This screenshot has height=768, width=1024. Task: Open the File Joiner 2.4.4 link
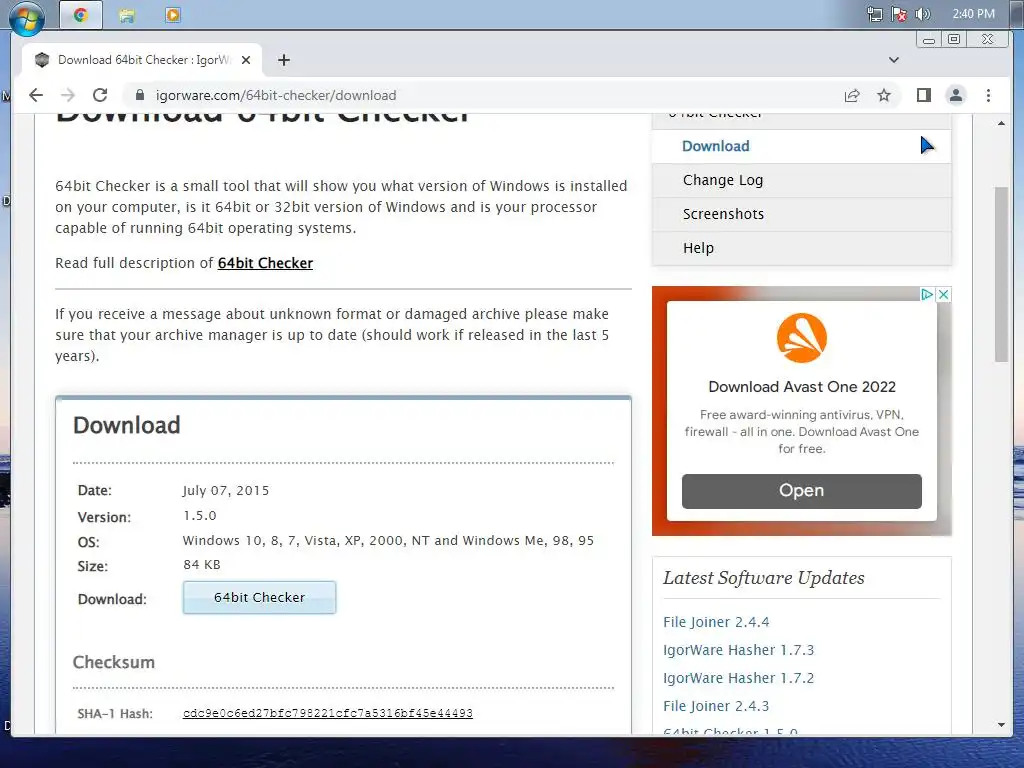pyautogui.click(x=716, y=622)
